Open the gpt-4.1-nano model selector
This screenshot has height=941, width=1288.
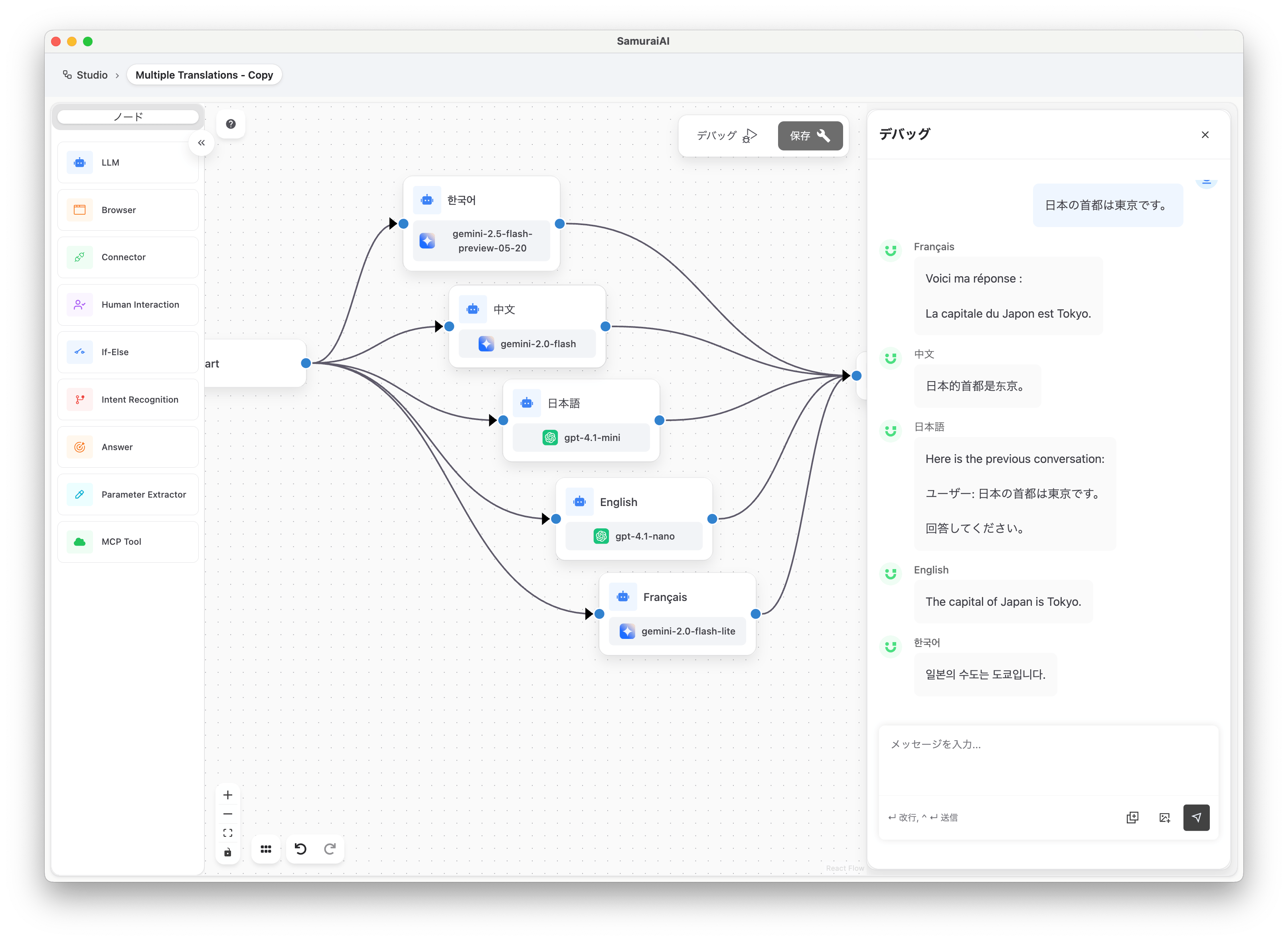pos(634,536)
